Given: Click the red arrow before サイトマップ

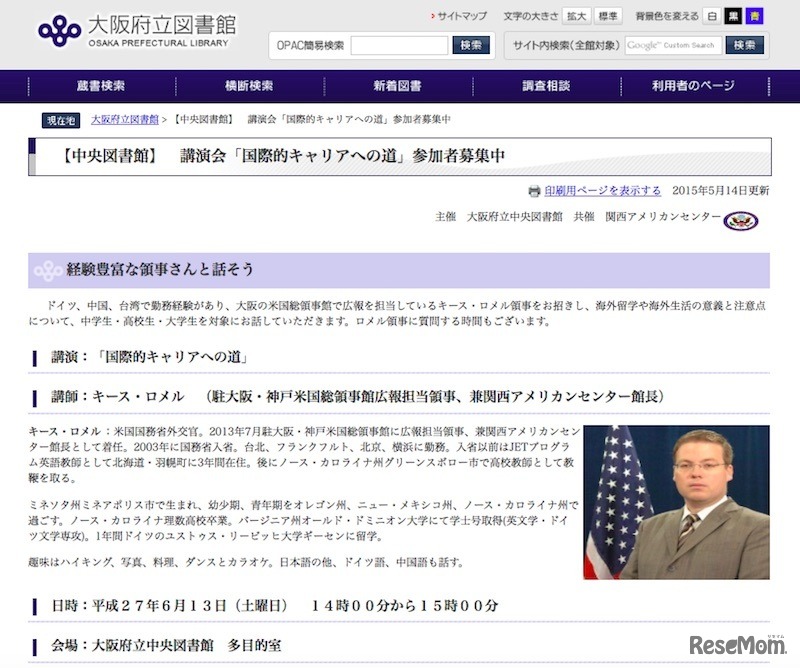Looking at the screenshot, I should [434, 17].
